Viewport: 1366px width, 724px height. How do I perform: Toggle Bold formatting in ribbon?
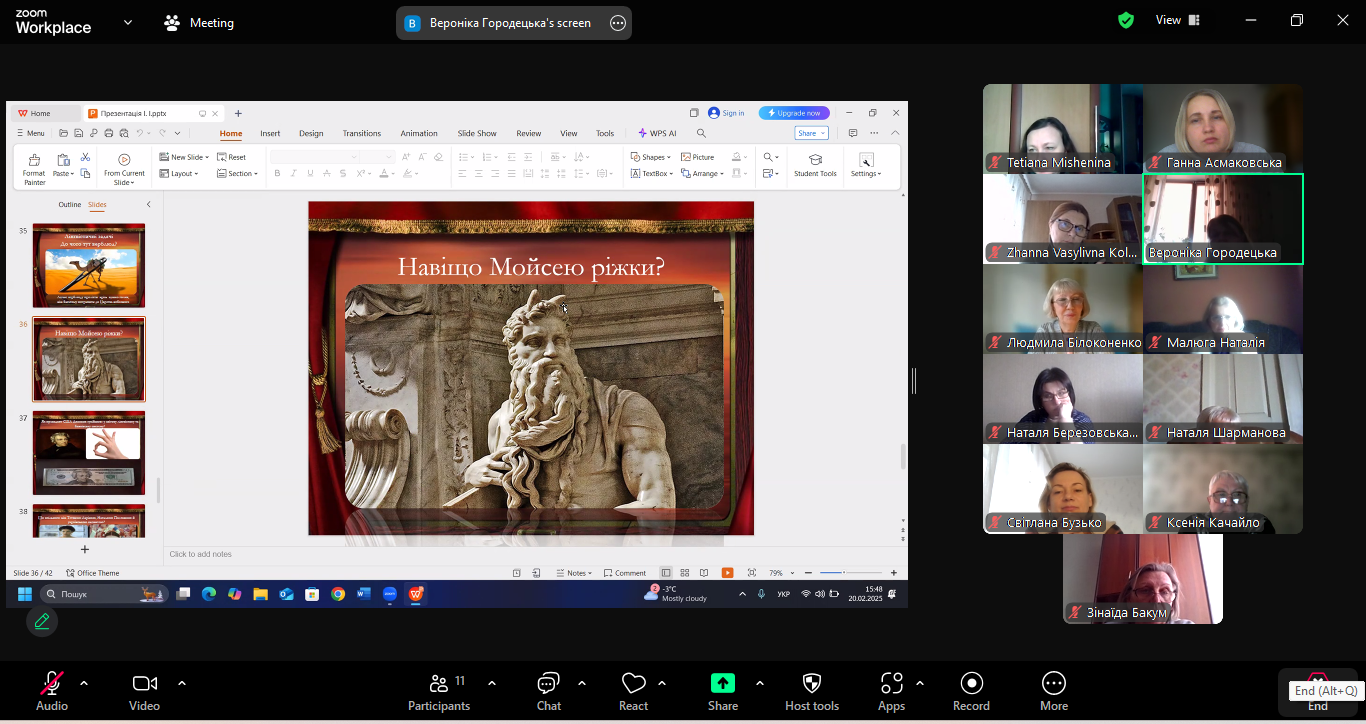[x=276, y=173]
